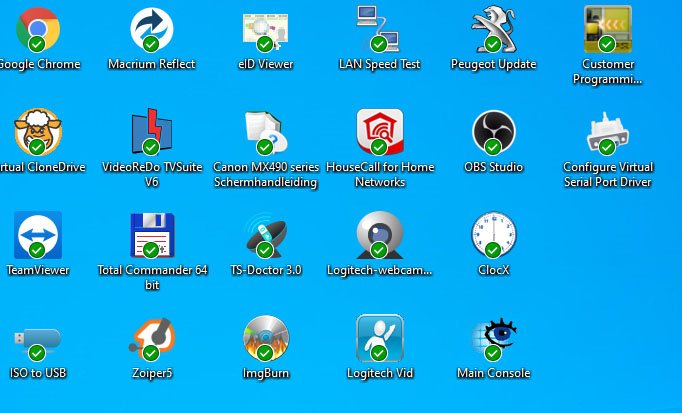682x413 pixels.
Task: Click the "Logitech Vid" label text
Action: [380, 373]
